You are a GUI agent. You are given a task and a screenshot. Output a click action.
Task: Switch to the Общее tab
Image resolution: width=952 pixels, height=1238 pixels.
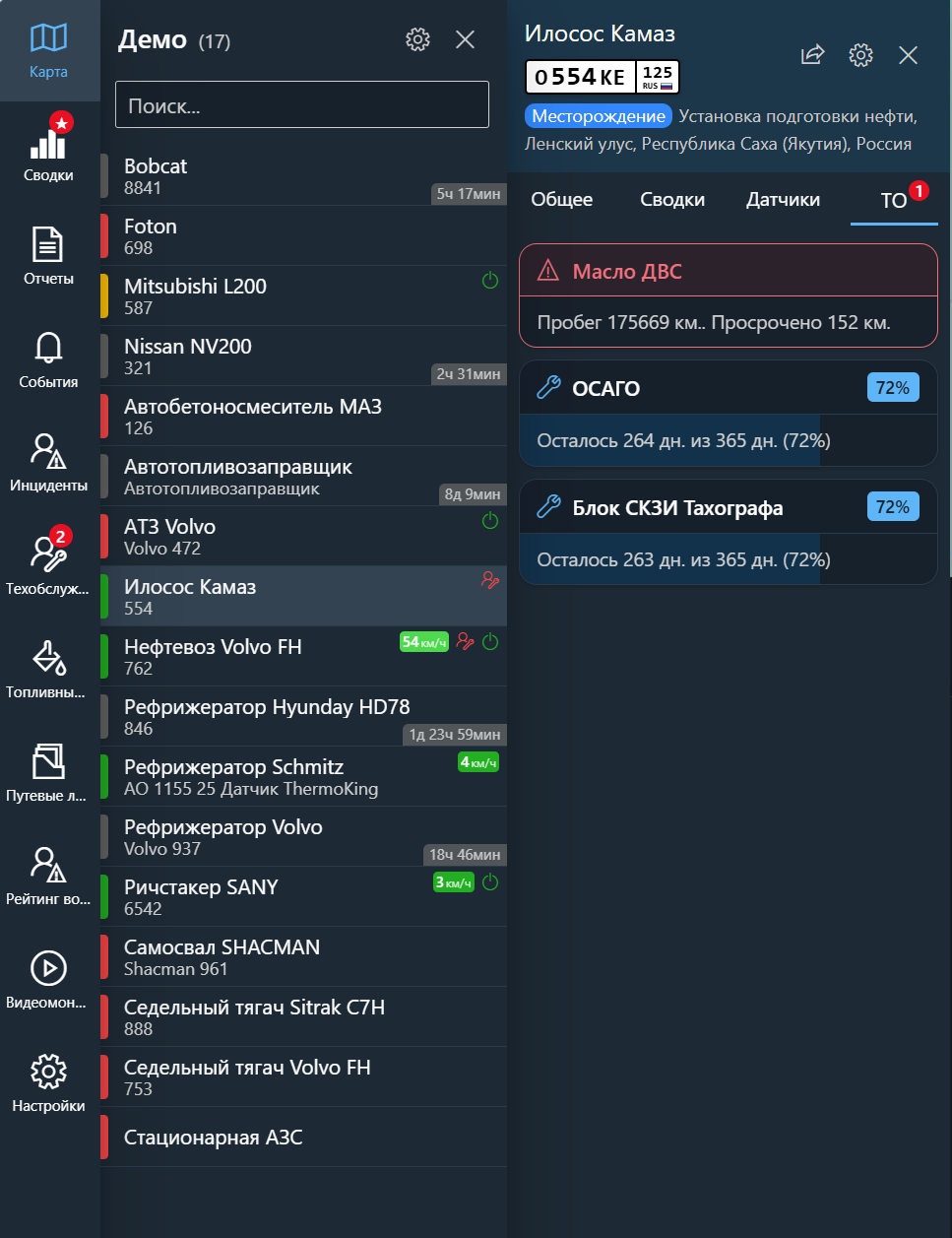click(562, 200)
